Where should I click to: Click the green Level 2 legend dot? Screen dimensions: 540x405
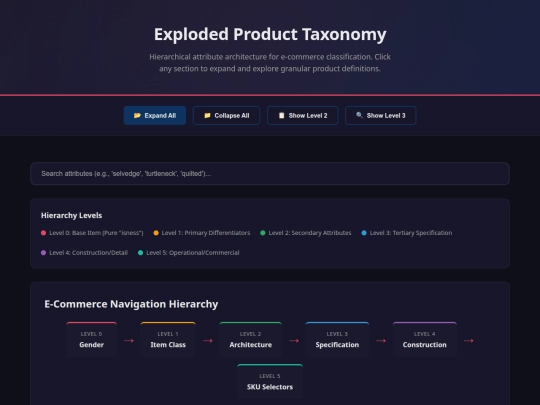[263, 233]
